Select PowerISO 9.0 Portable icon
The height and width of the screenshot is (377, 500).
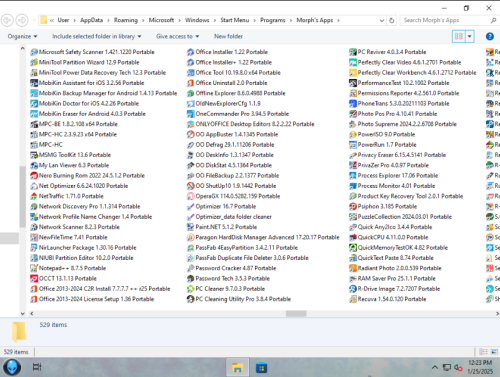click(x=353, y=134)
